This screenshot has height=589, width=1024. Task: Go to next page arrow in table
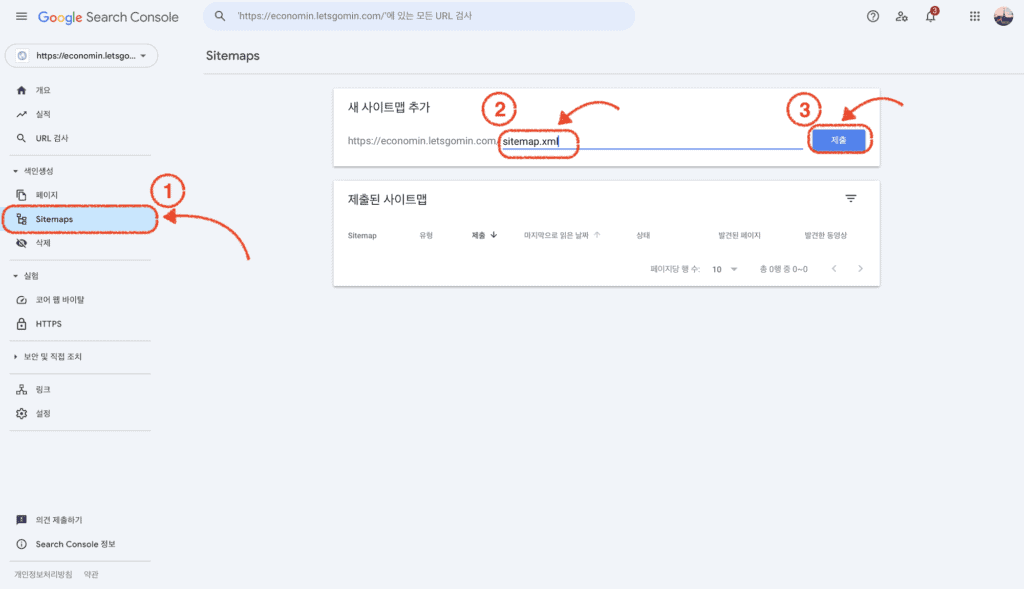[860, 268]
